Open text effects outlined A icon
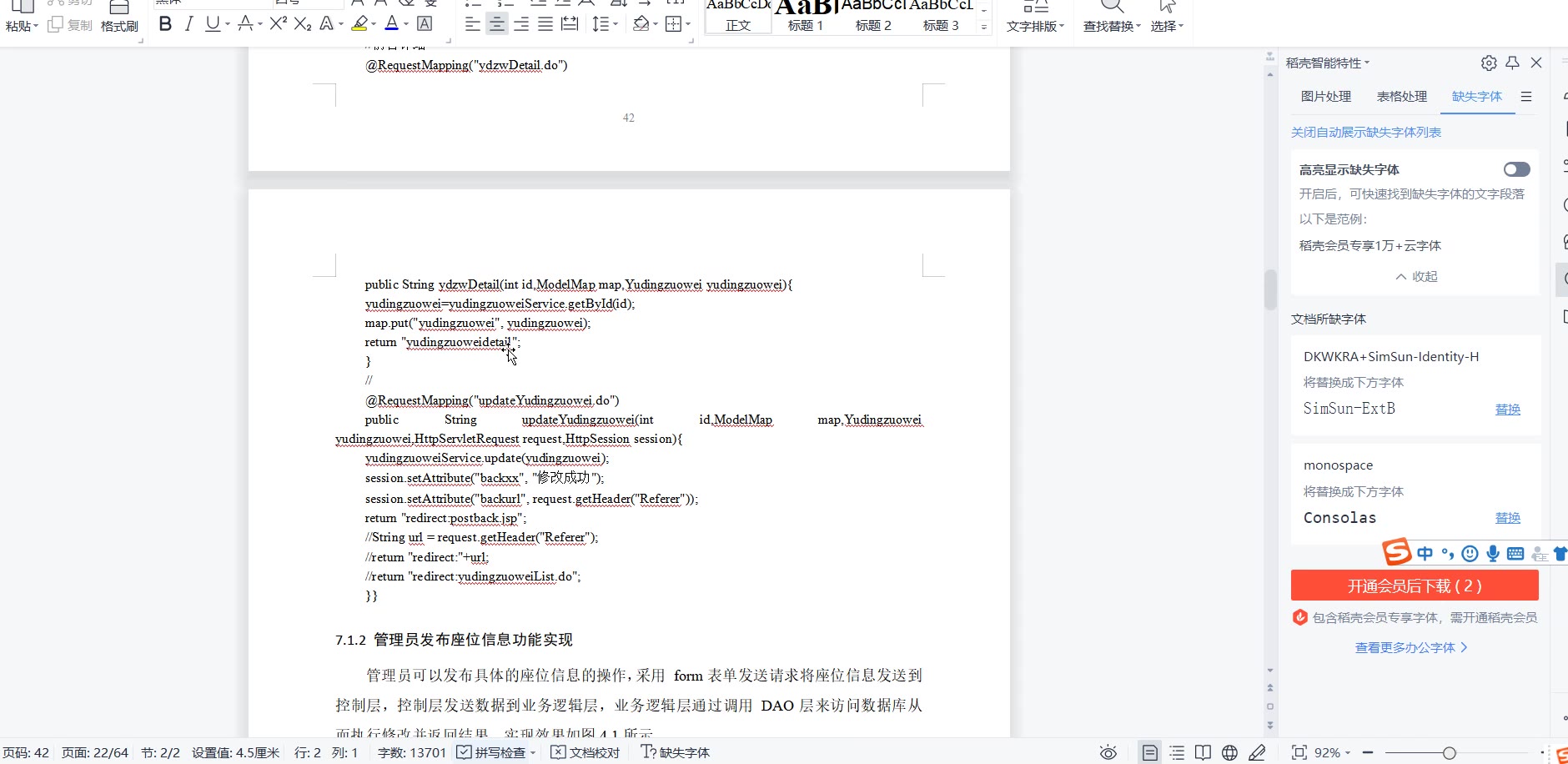 coord(327,24)
